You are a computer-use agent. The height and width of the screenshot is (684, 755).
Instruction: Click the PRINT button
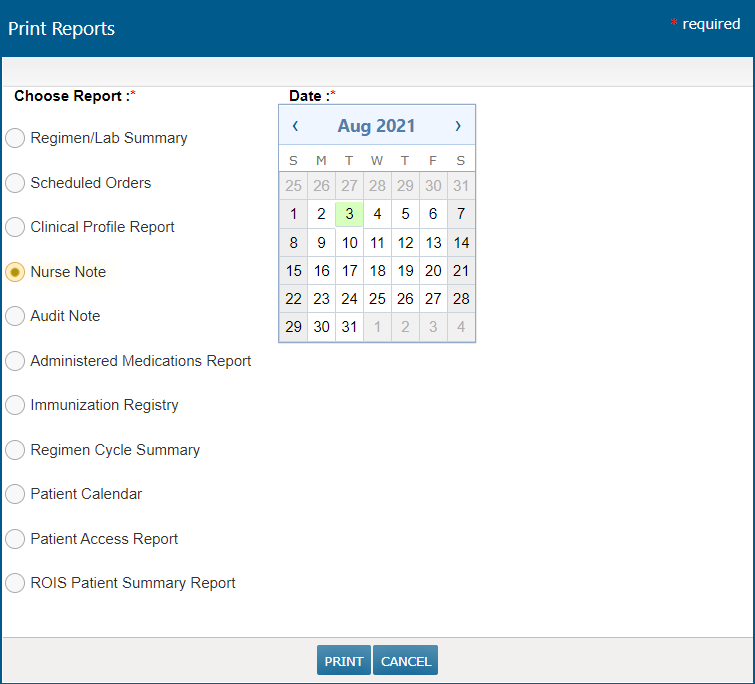[x=344, y=661]
